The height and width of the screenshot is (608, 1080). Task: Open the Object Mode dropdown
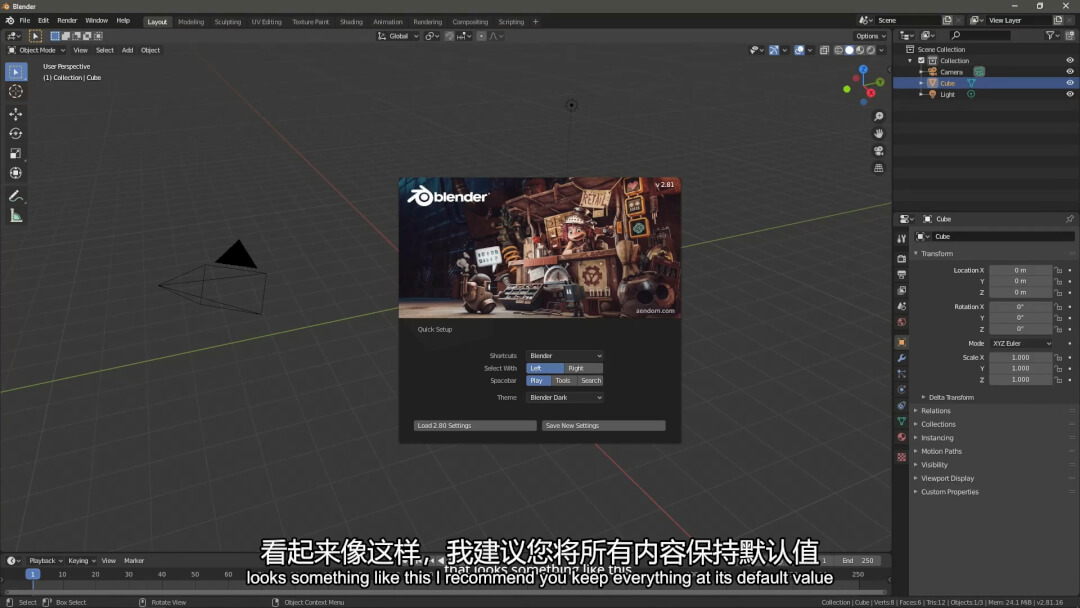coord(37,50)
